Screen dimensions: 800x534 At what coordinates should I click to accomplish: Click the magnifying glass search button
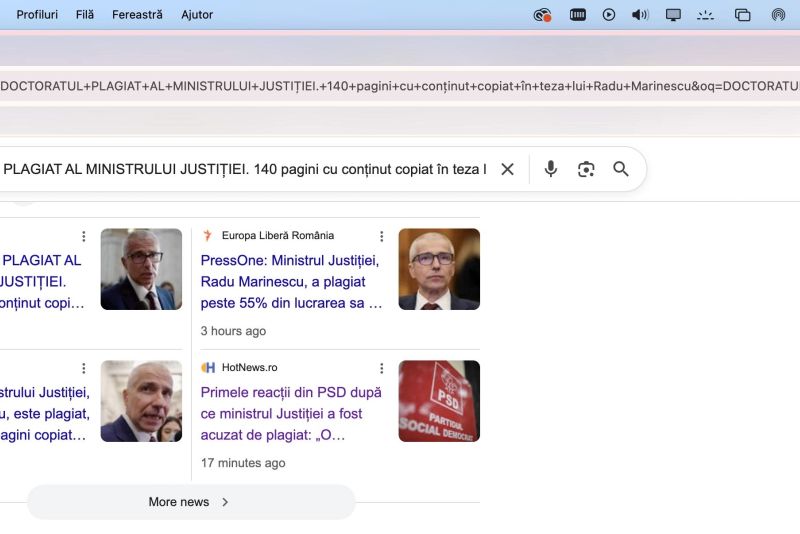[621, 169]
